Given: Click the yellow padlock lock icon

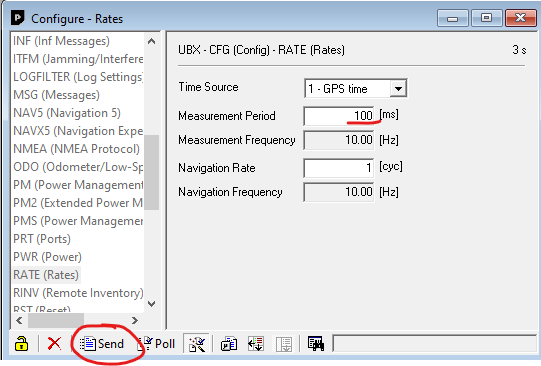Looking at the screenshot, I should [x=21, y=344].
